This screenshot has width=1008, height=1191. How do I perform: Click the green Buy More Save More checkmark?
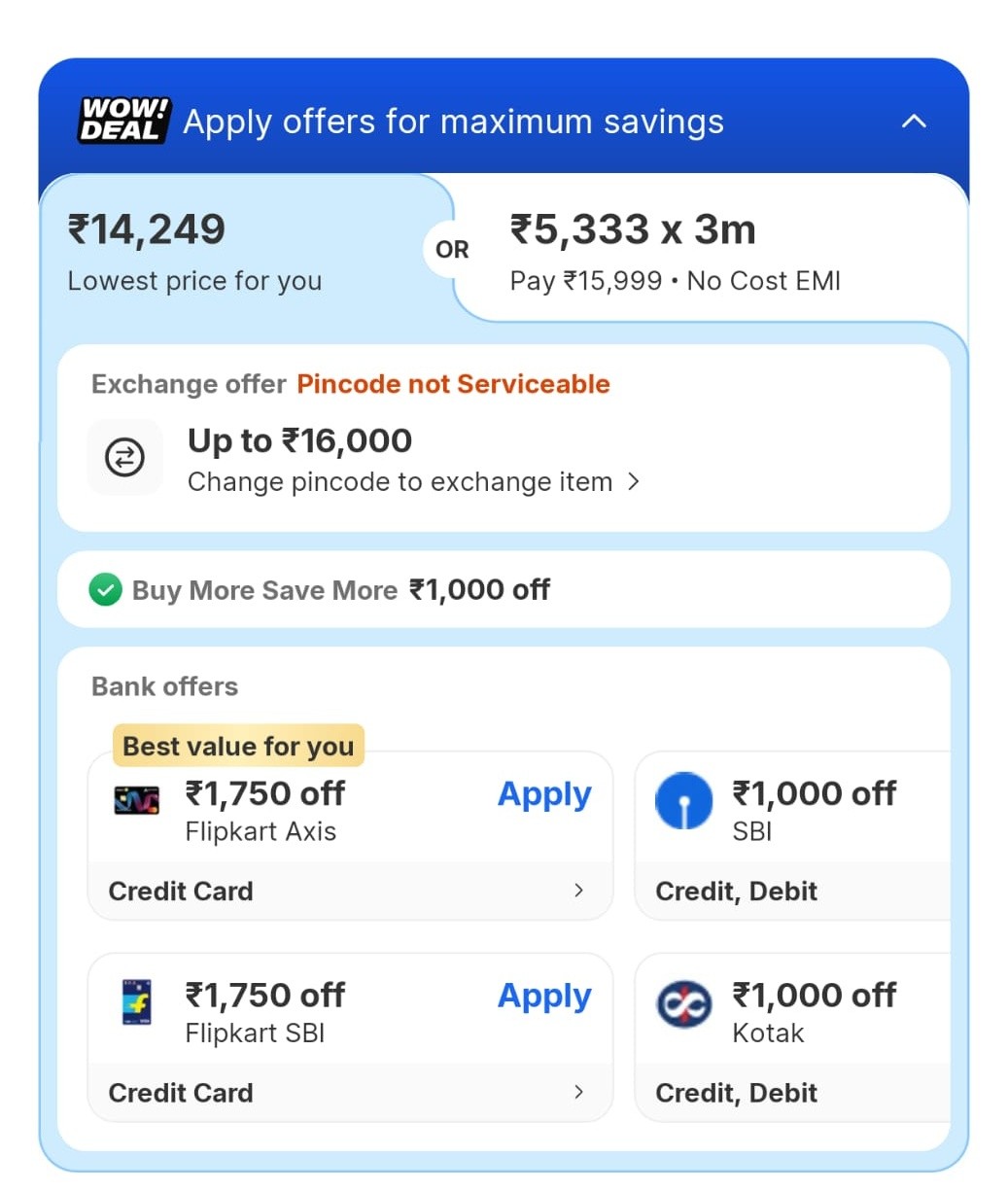click(x=105, y=589)
